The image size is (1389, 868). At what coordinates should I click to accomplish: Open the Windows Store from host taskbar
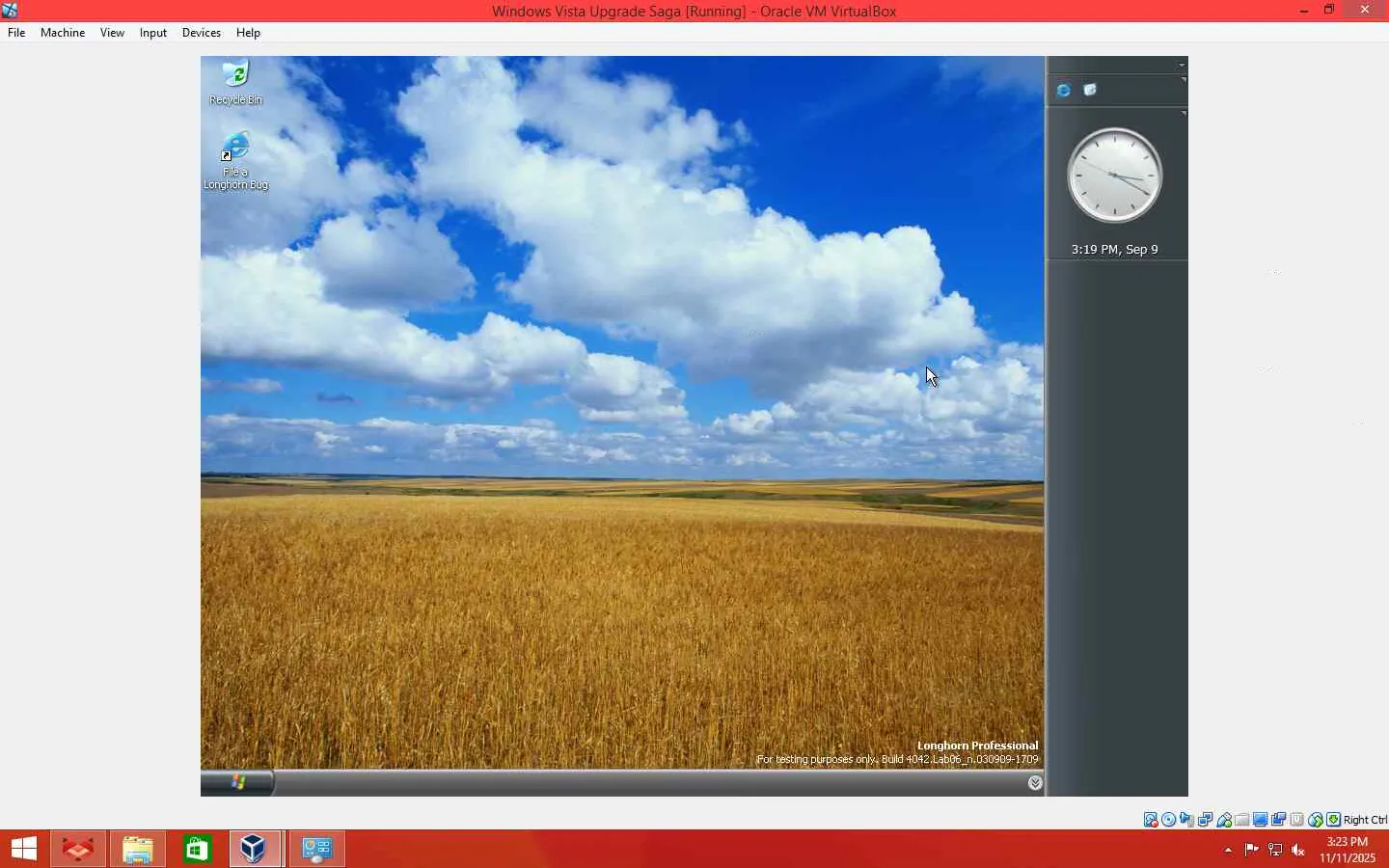(198, 849)
